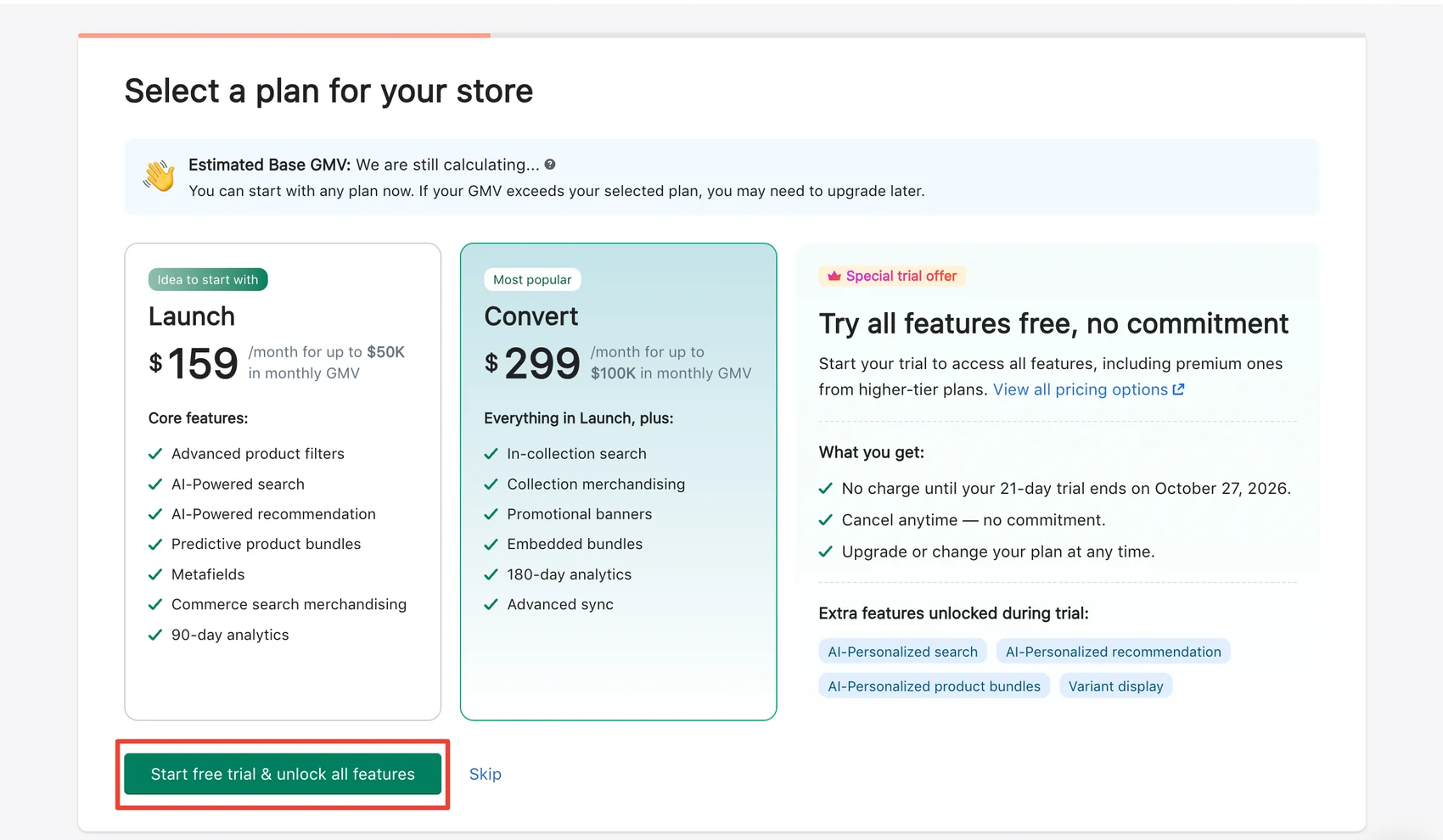Click the 'Most popular' badge
The width and height of the screenshot is (1443, 840).
pos(532,280)
